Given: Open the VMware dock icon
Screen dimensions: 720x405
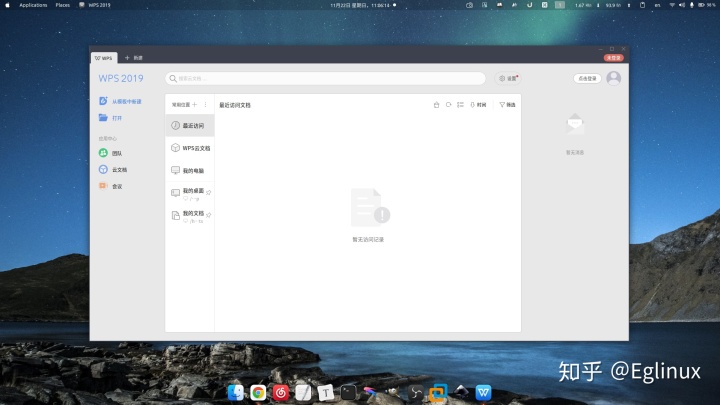Looking at the screenshot, I should pos(438,393).
